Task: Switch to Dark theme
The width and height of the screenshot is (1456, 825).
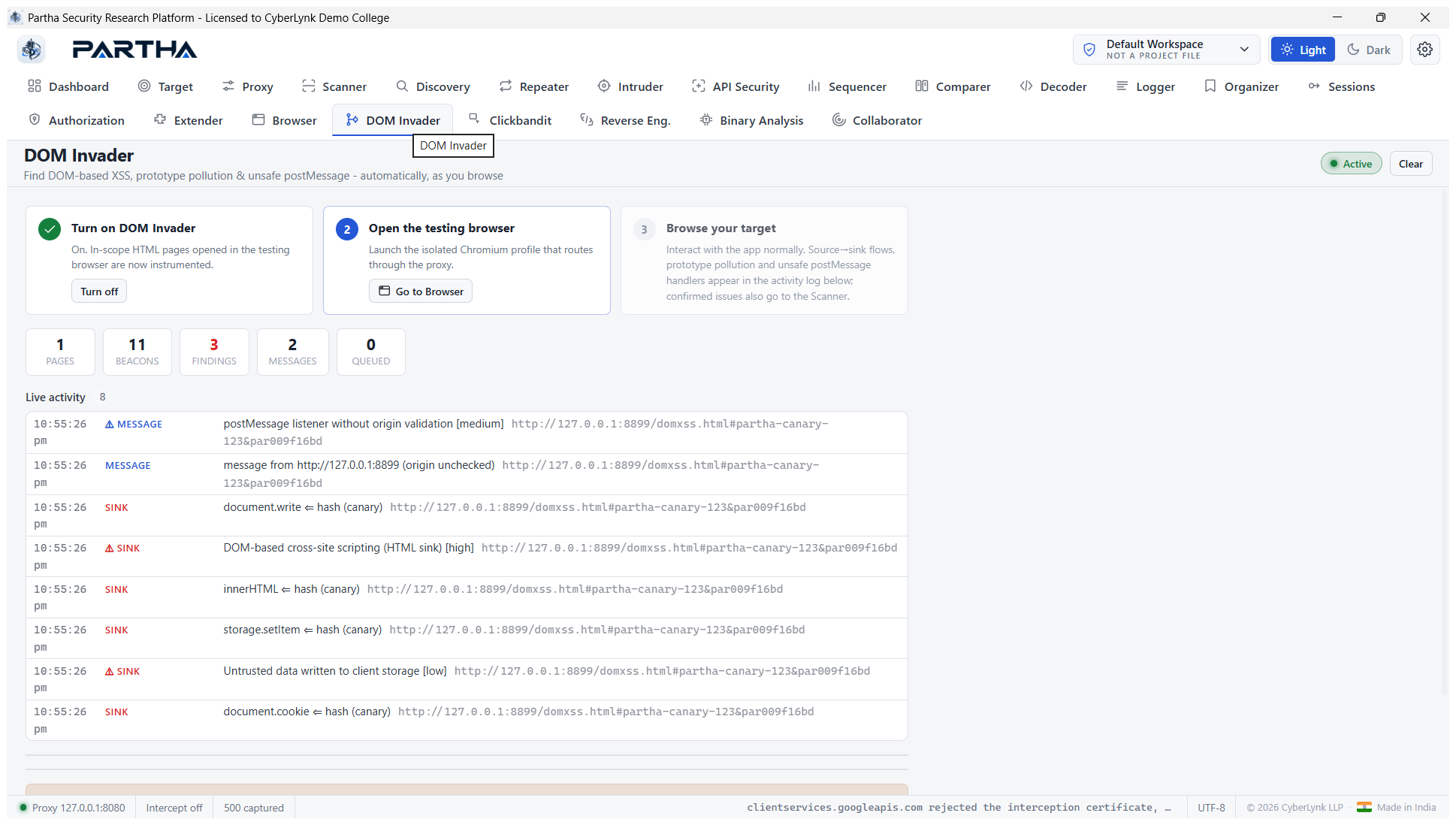Action: coord(1369,50)
